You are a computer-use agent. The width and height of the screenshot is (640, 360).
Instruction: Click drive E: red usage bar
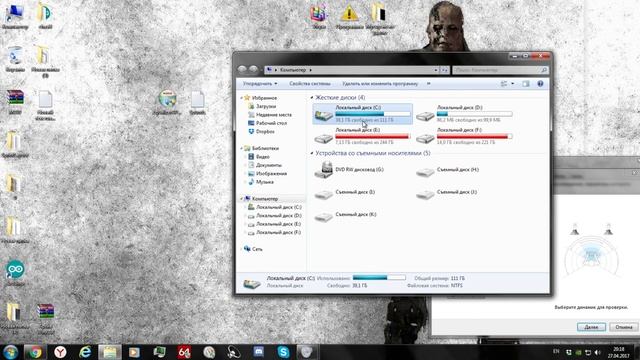[x=373, y=137]
